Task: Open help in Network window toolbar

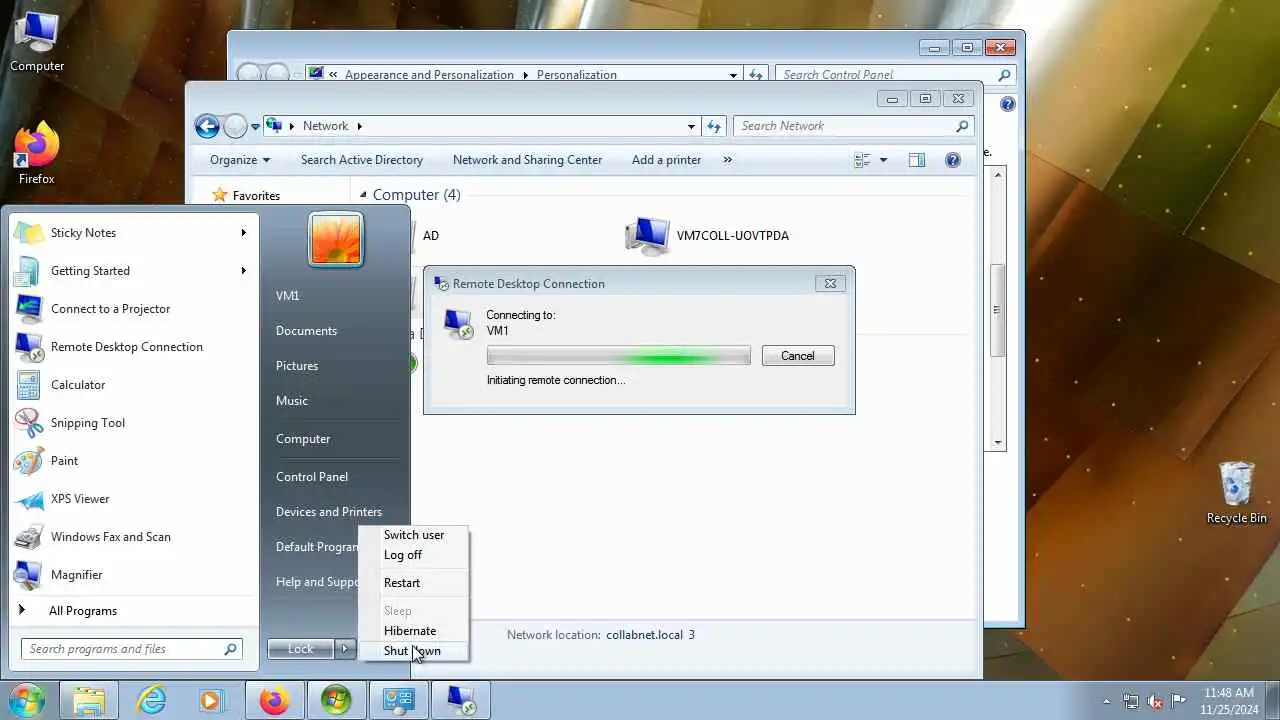Action: (953, 160)
